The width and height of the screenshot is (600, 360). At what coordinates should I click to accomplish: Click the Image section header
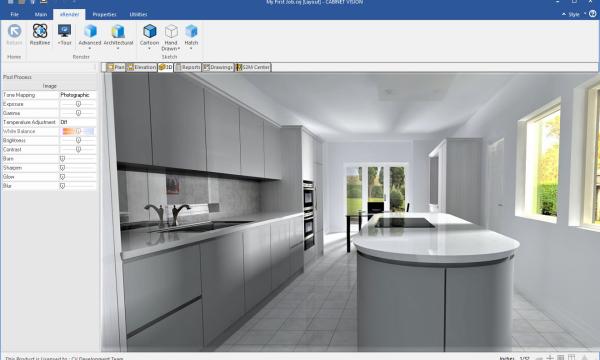[x=49, y=86]
